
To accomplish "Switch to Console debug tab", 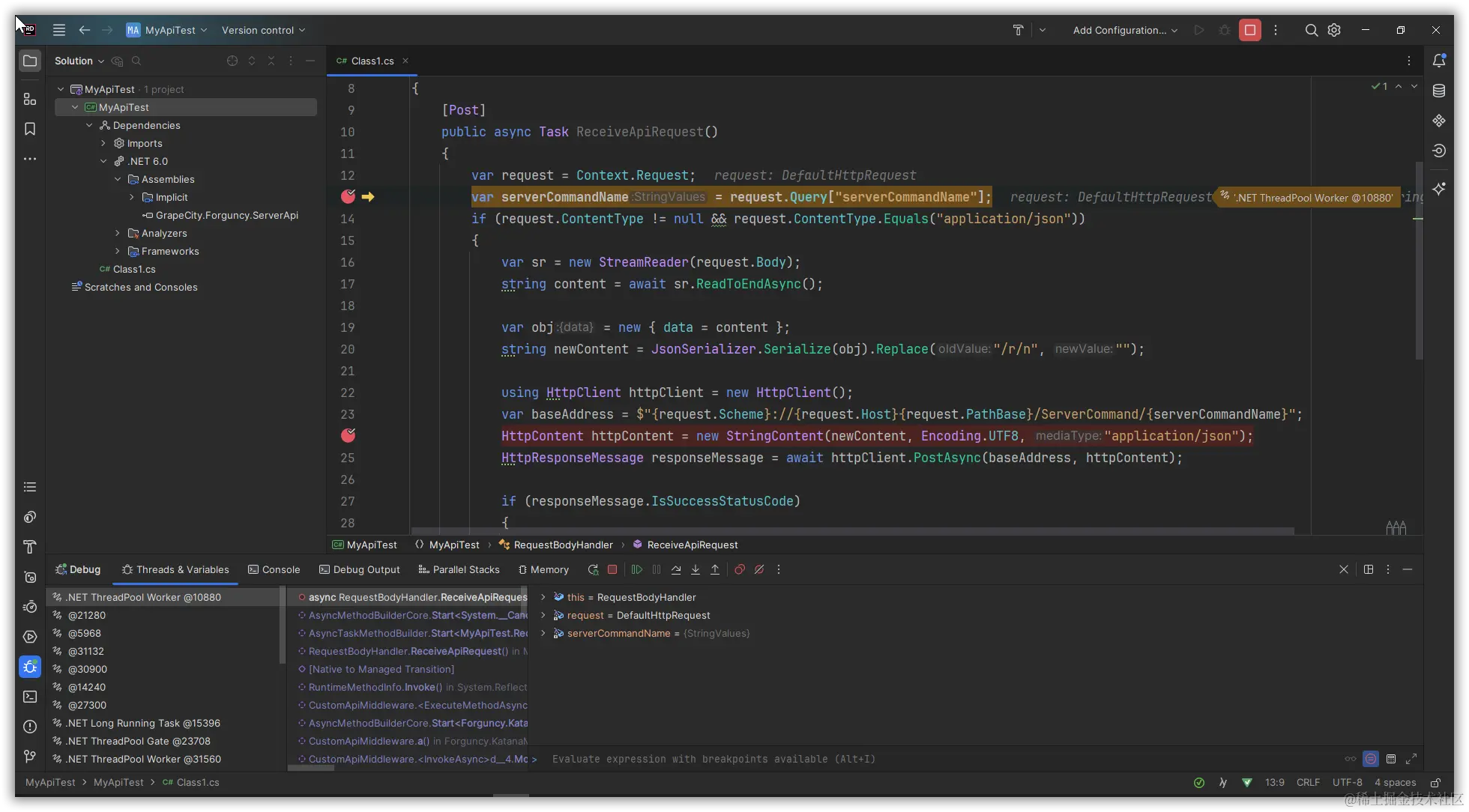I will 274,569.
